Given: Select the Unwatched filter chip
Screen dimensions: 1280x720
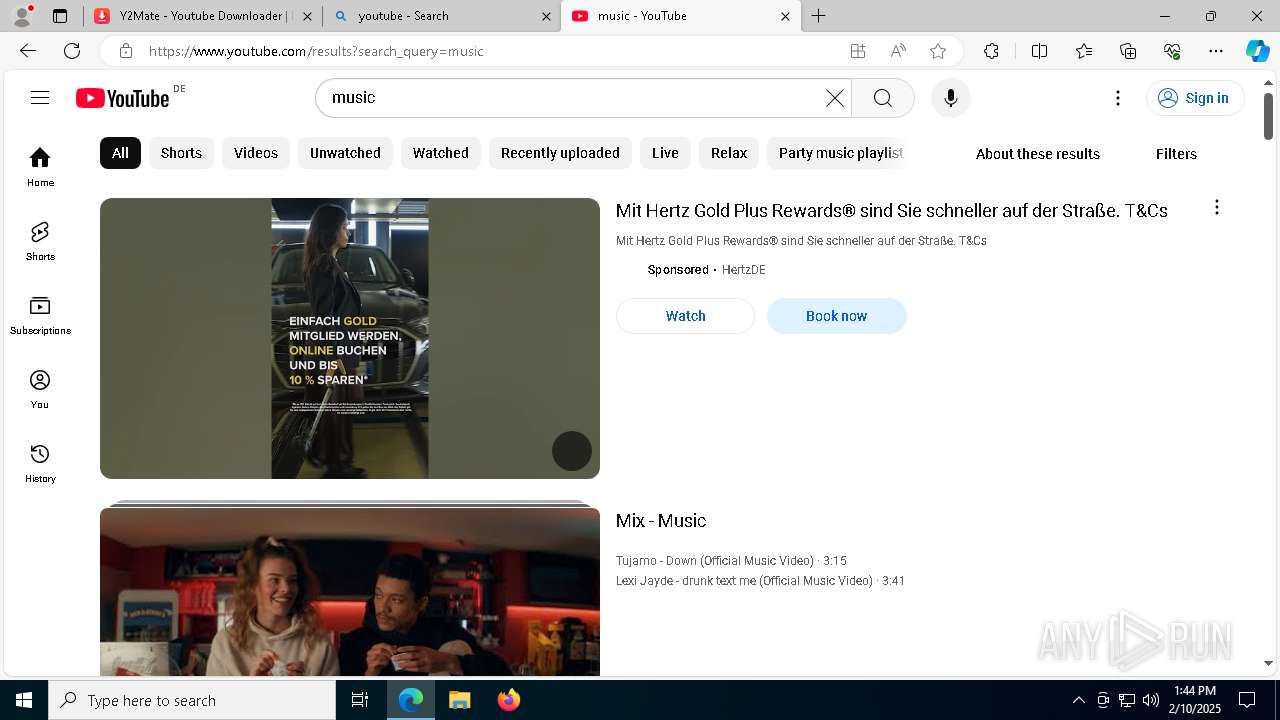Looking at the screenshot, I should [345, 153].
